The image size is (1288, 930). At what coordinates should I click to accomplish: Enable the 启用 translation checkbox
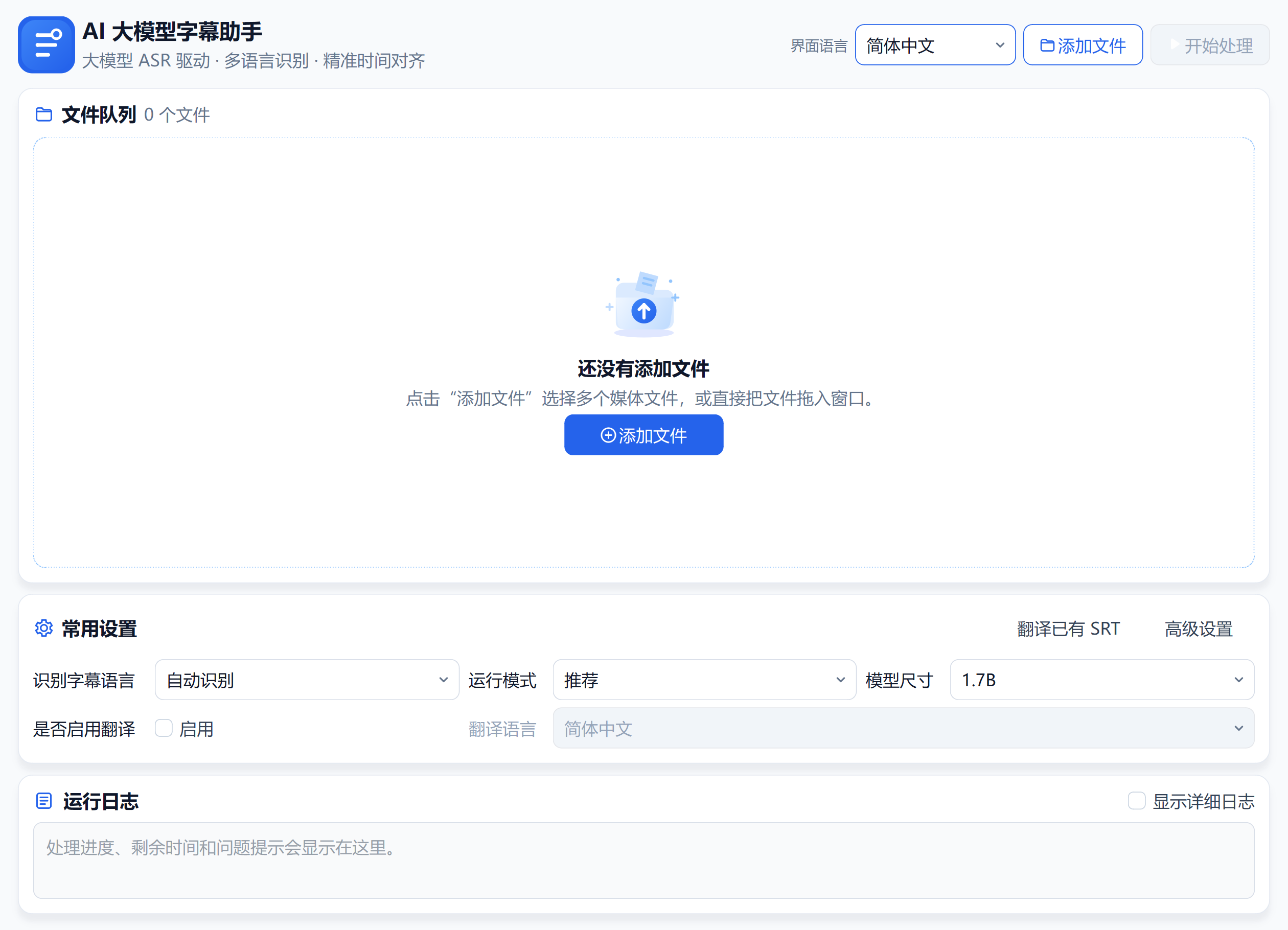[164, 729]
